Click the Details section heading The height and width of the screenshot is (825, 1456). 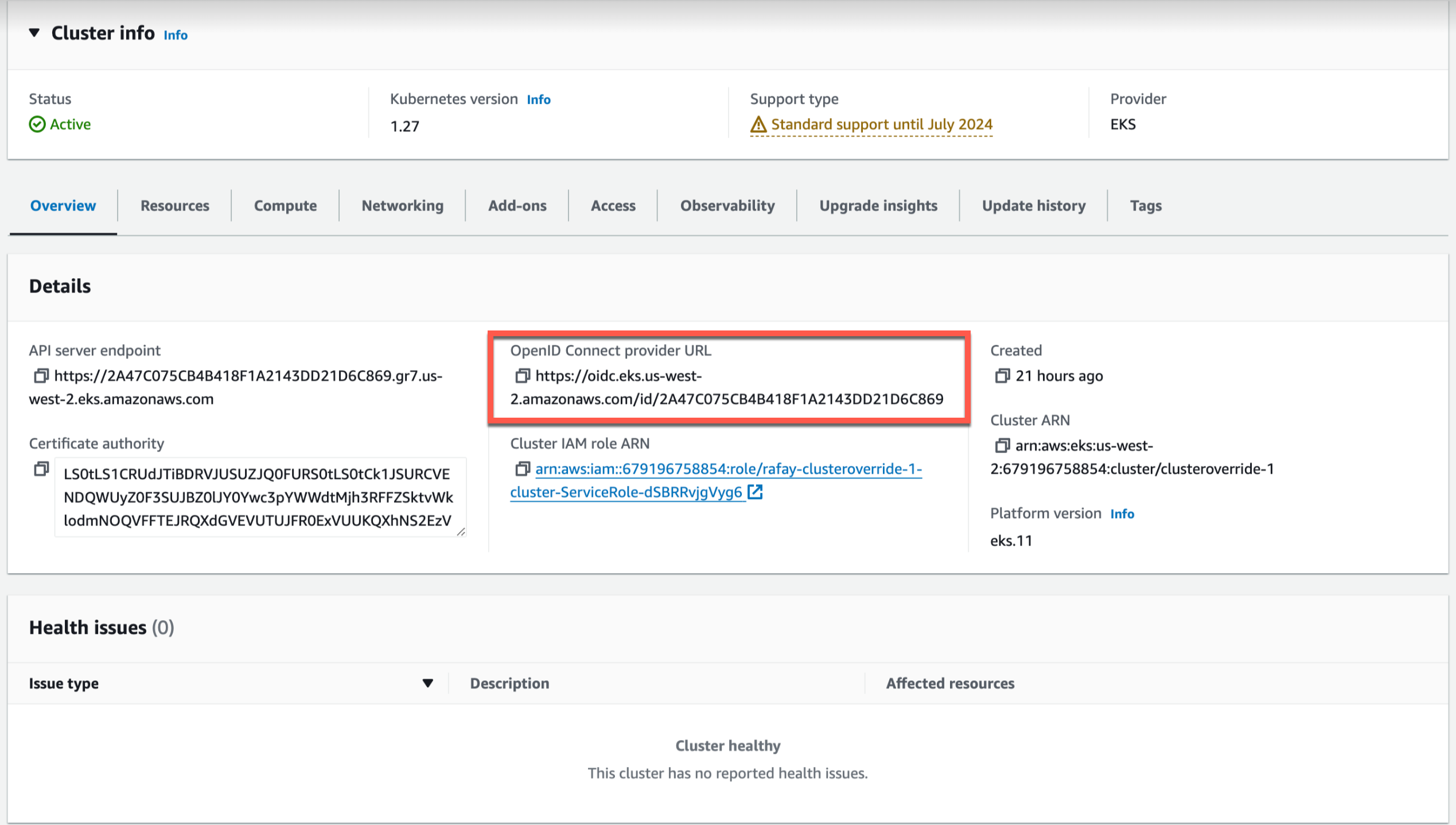(60, 286)
